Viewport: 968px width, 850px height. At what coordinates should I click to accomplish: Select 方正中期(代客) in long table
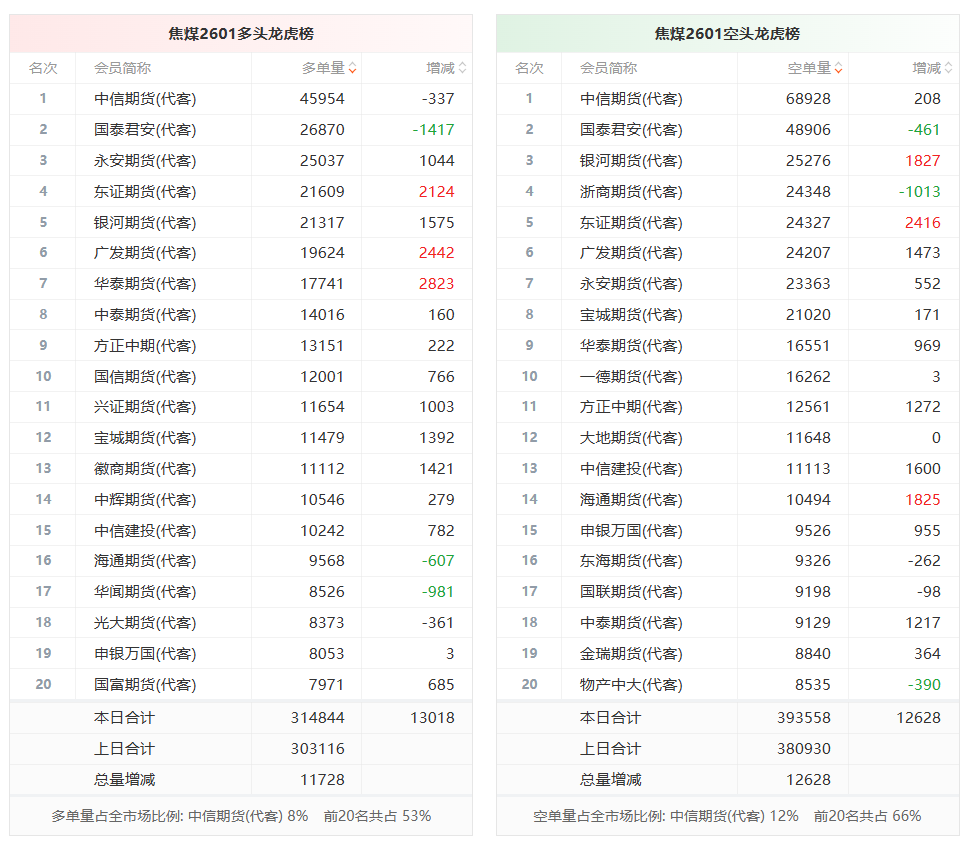(145, 345)
